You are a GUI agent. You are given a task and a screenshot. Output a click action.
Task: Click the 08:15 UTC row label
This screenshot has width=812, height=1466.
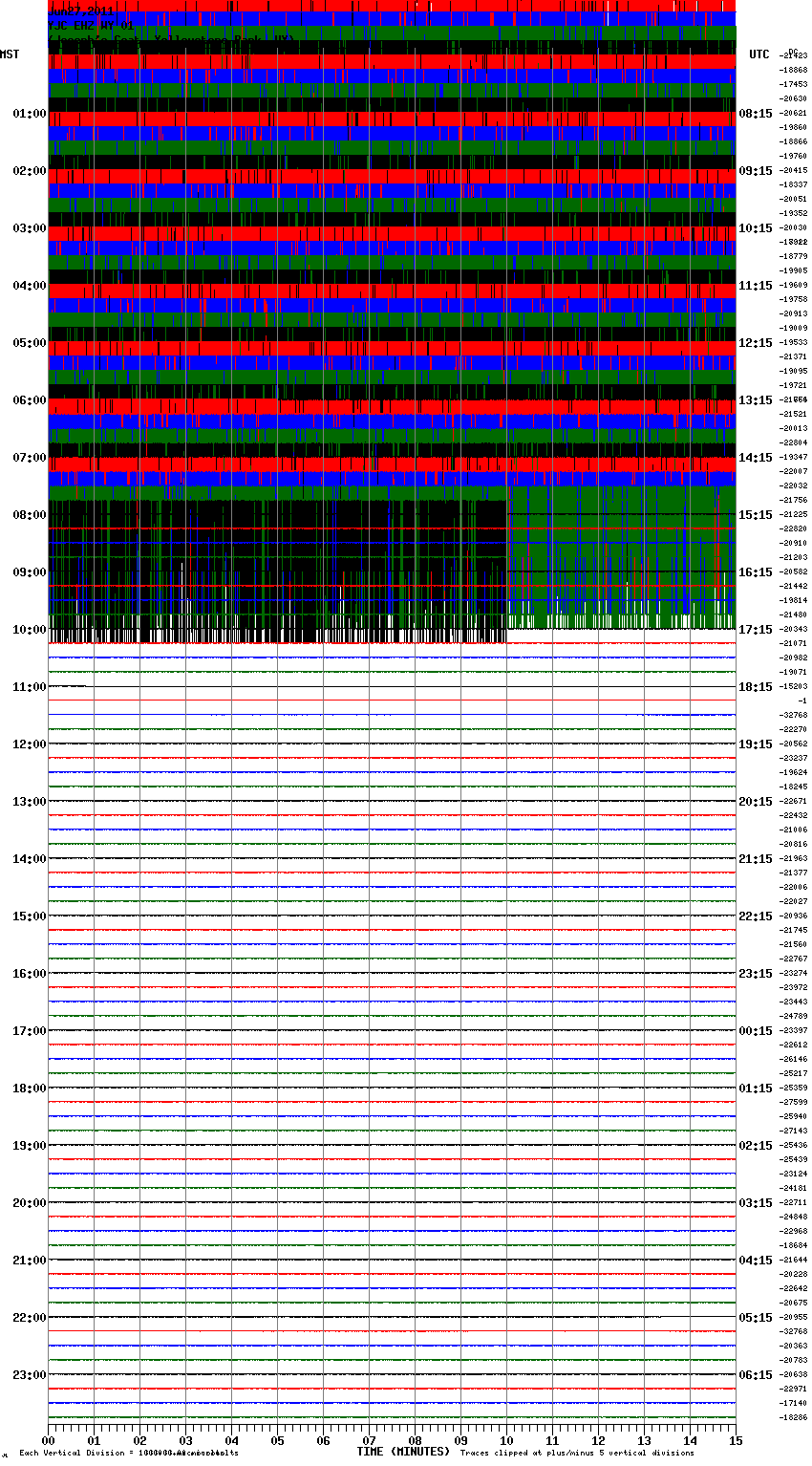756,114
